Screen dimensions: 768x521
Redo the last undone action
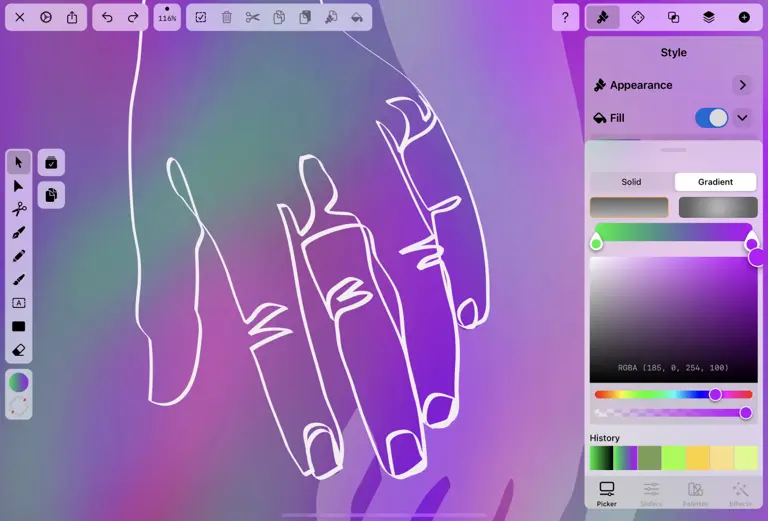(133, 18)
